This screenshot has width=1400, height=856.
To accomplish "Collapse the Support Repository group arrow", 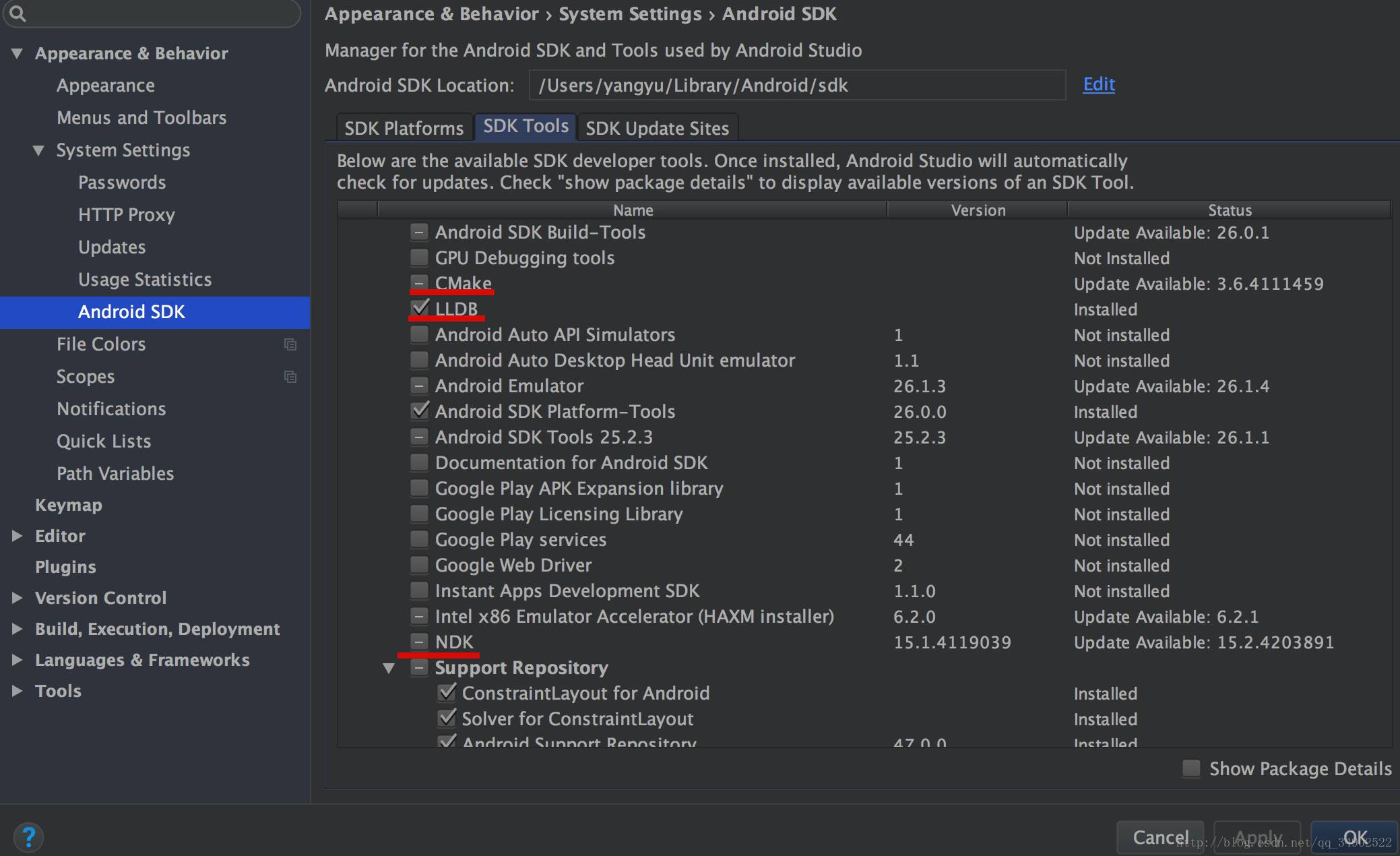I will [389, 668].
